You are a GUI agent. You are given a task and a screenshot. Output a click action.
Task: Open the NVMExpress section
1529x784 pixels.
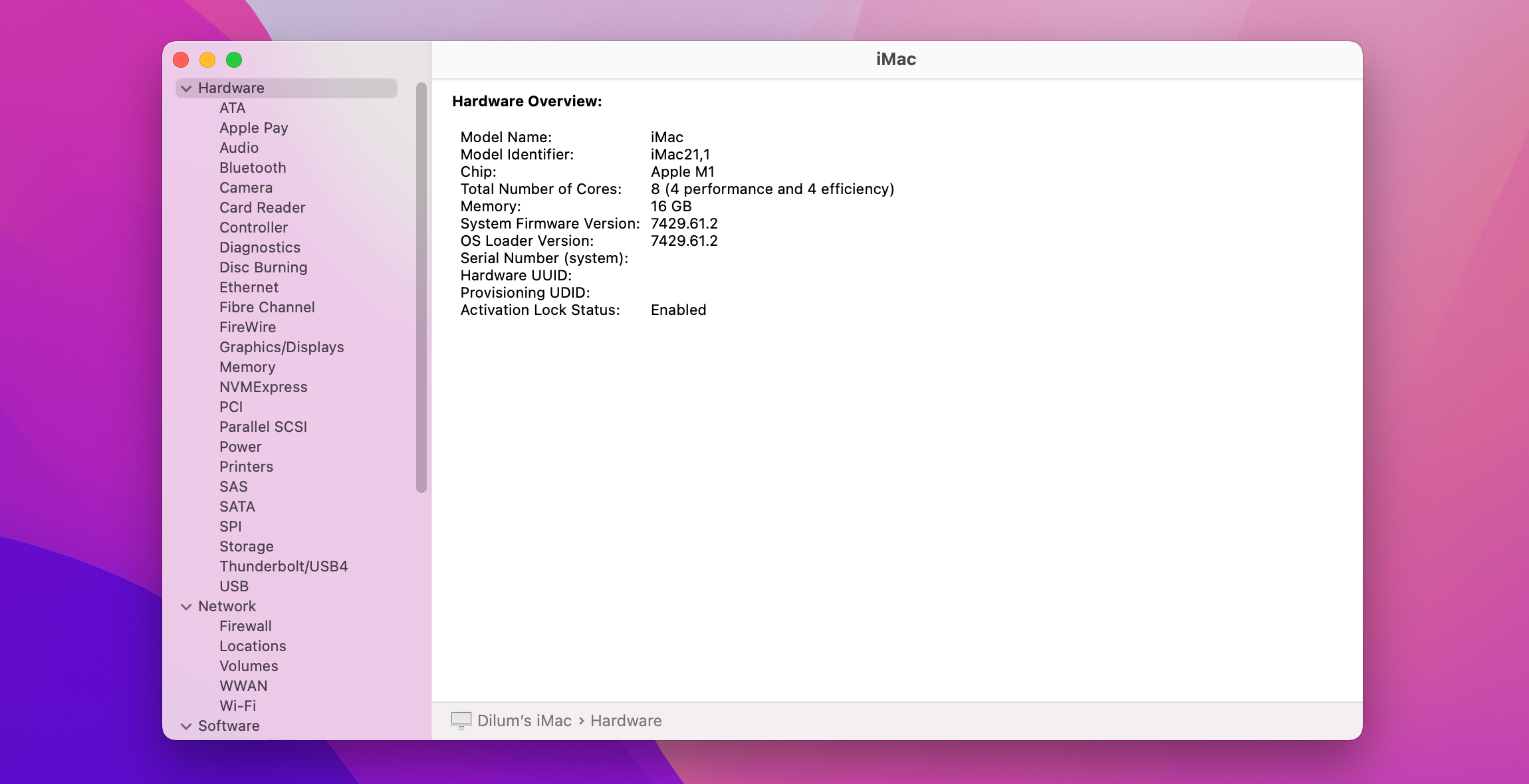(x=263, y=387)
